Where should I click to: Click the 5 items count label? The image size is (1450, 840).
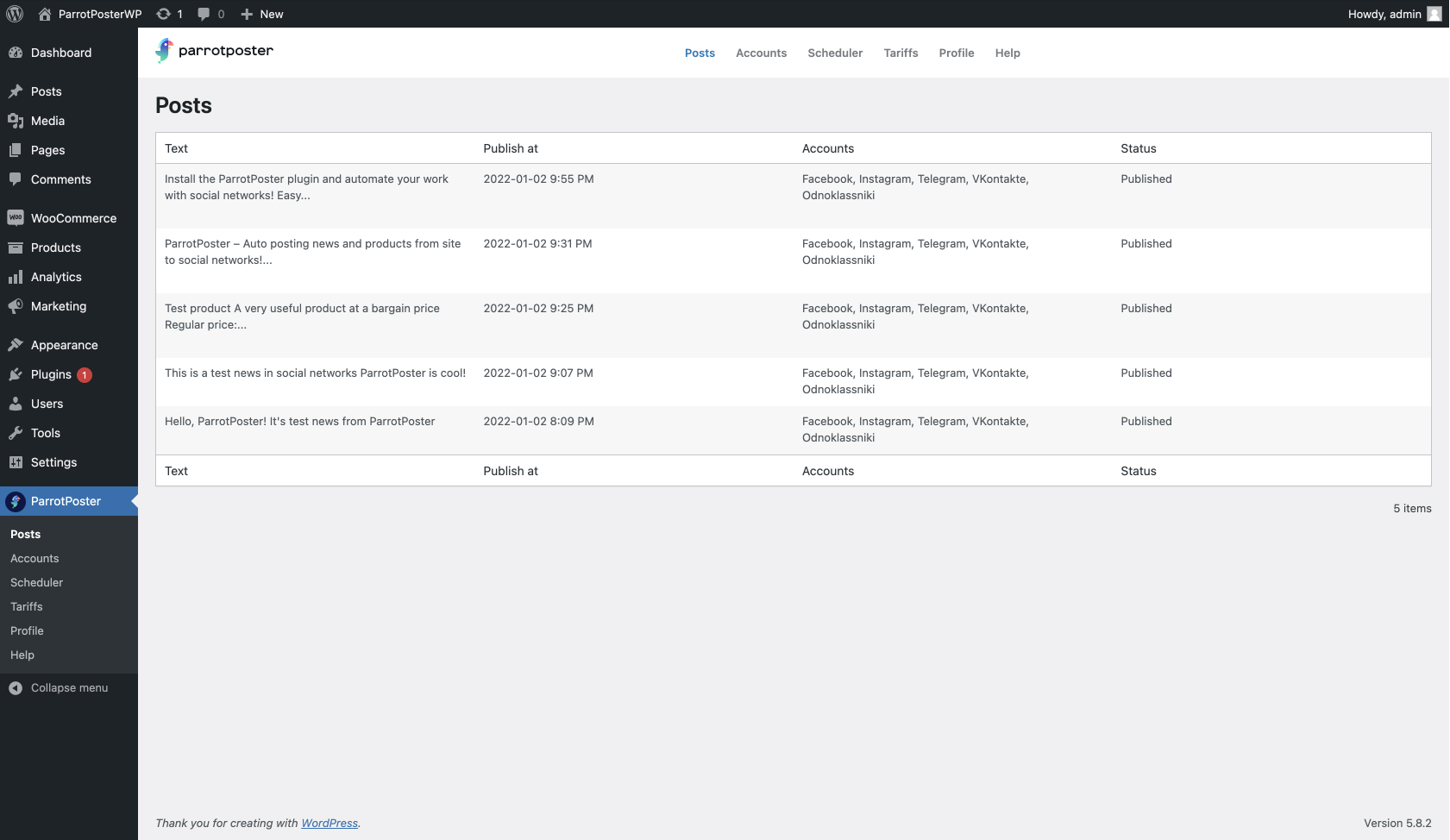[x=1412, y=509]
